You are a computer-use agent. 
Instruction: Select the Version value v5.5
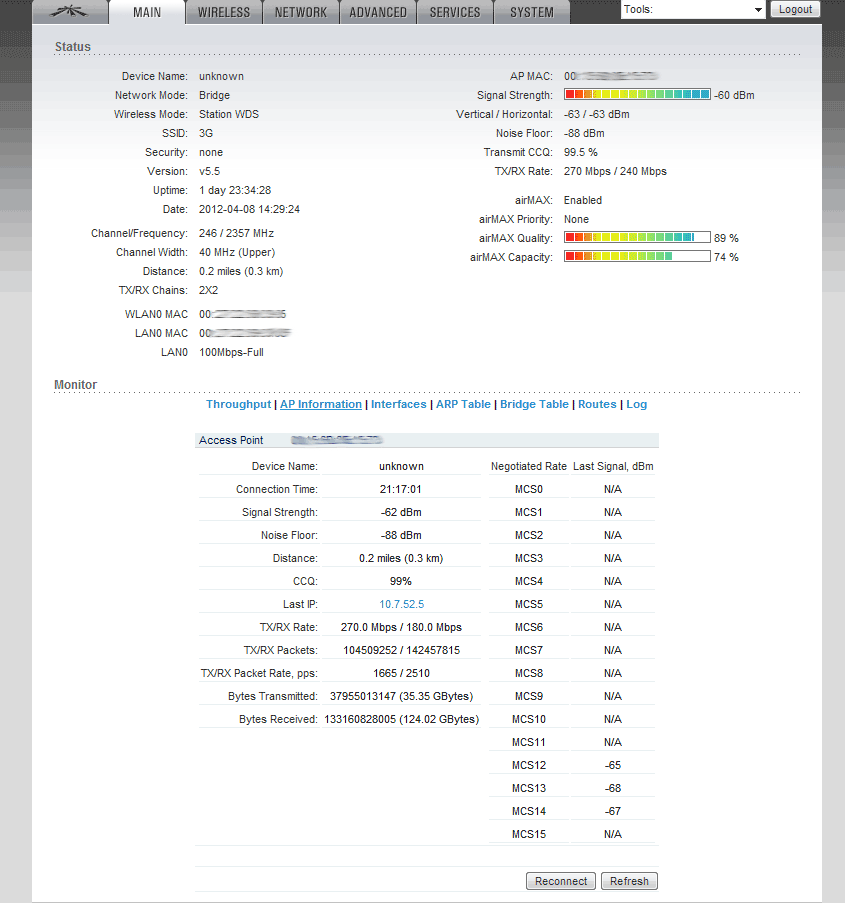coord(210,171)
